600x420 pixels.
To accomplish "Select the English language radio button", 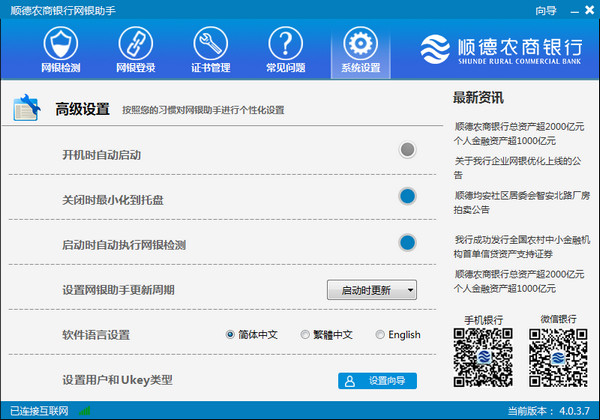I will tap(380, 335).
